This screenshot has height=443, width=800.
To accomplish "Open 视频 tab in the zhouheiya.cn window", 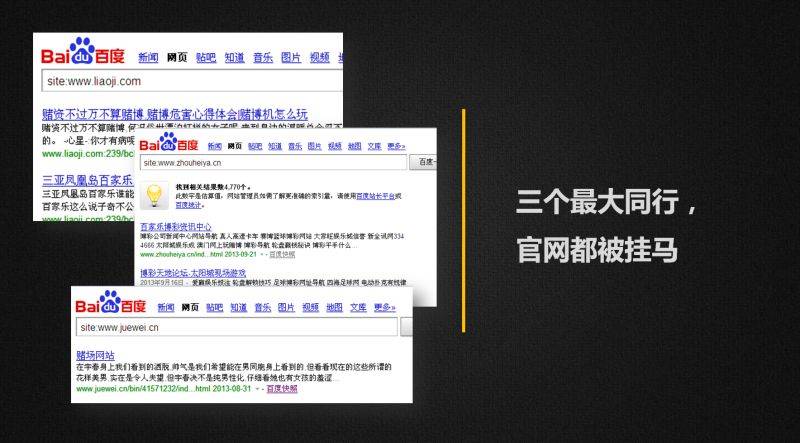I will 335,146.
